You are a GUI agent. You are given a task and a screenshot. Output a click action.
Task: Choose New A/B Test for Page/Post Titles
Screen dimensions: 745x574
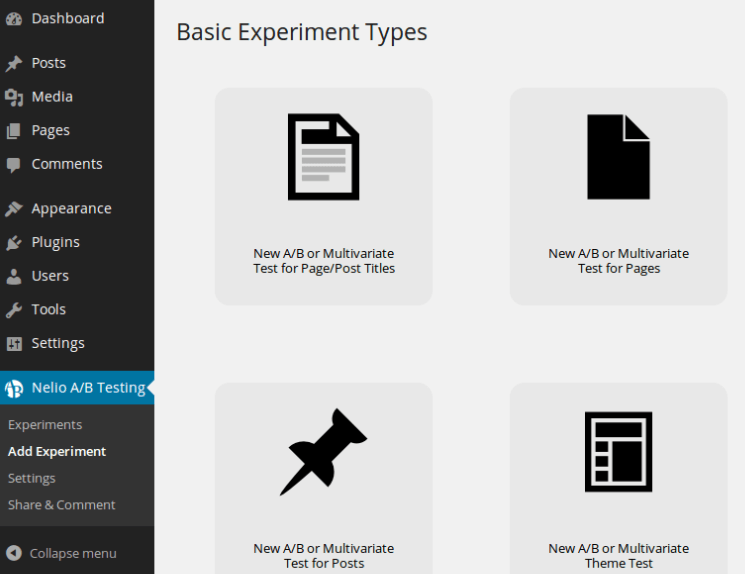(324, 196)
